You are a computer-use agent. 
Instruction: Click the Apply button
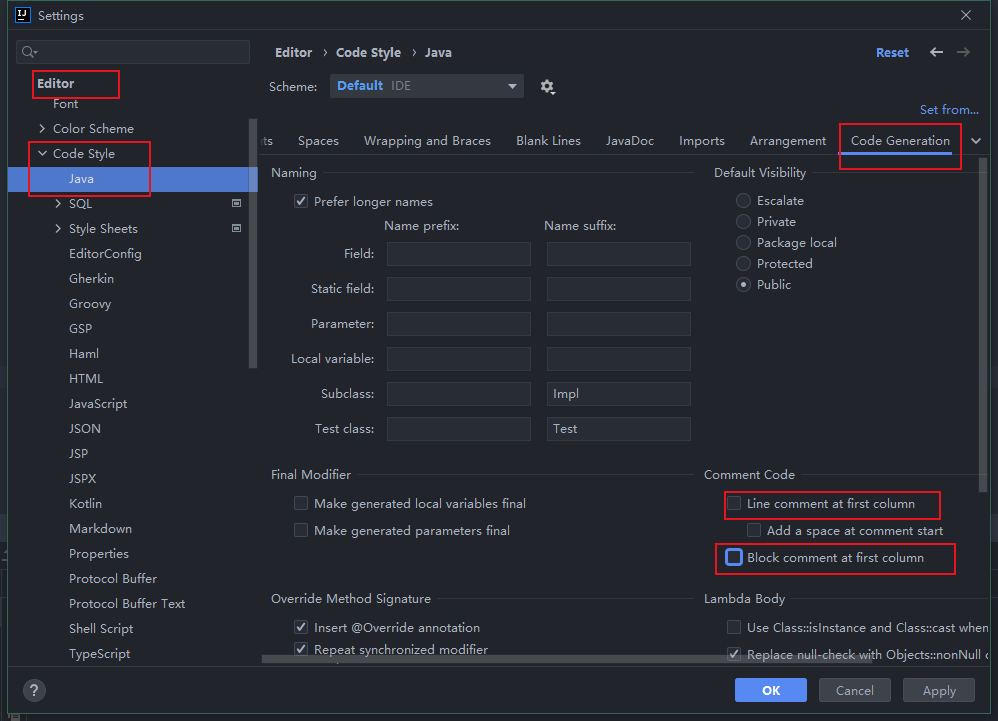click(939, 690)
